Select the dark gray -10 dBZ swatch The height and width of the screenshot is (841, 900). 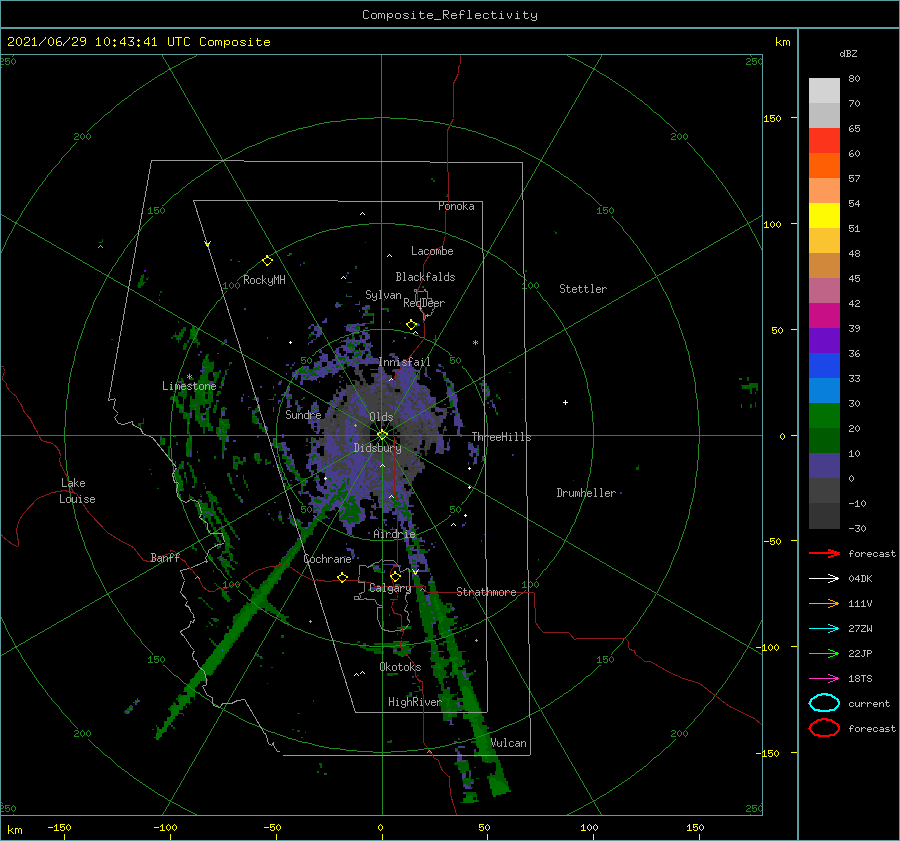pyautogui.click(x=824, y=515)
